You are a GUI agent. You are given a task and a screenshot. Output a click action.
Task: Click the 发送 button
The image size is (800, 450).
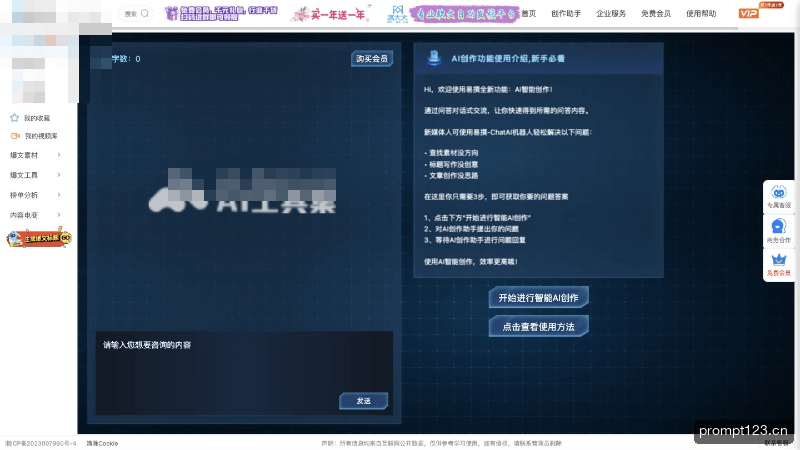363,401
